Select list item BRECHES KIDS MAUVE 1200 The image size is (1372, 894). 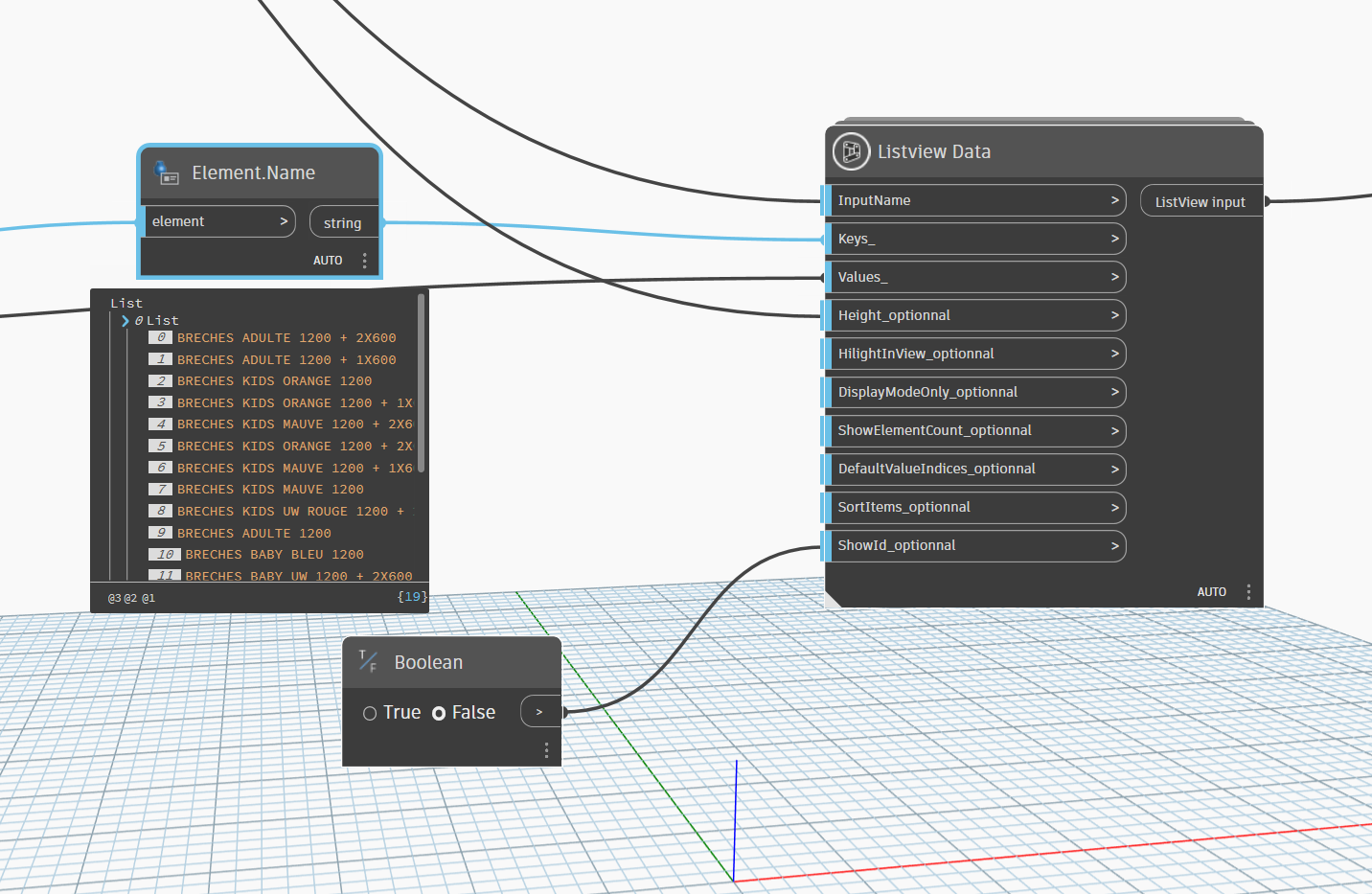270,490
